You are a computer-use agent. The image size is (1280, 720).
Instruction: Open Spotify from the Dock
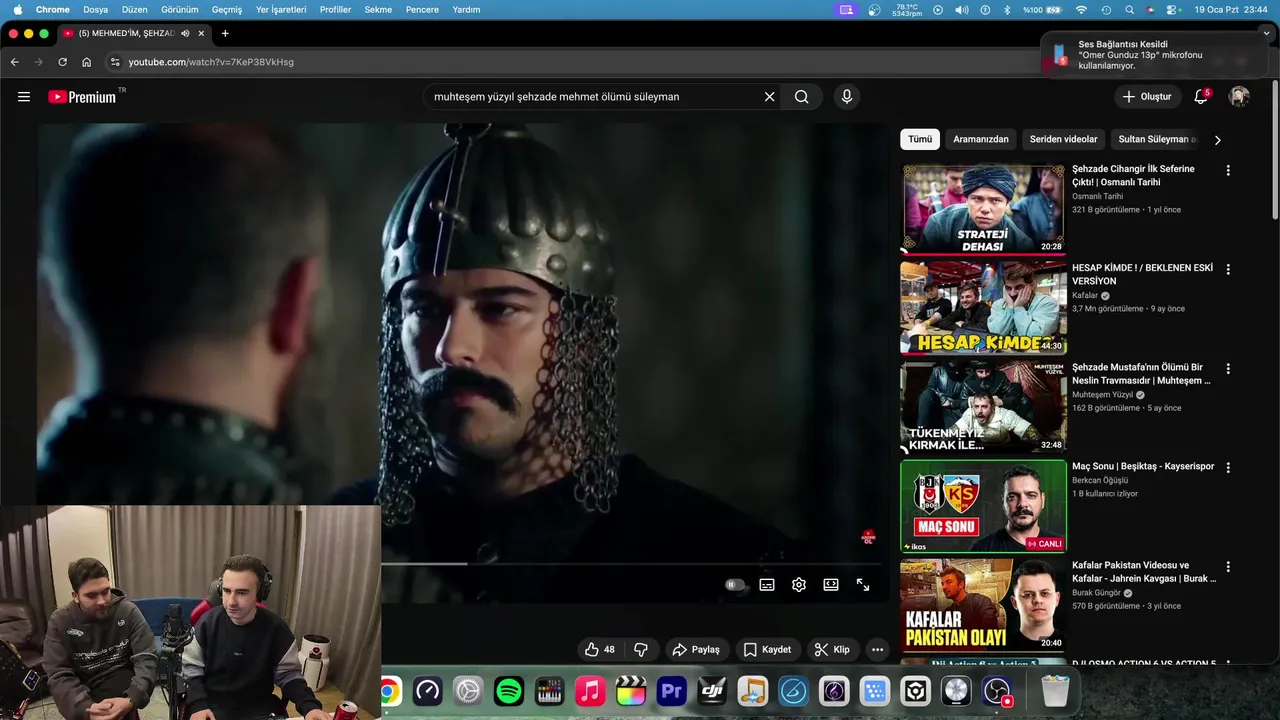[509, 691]
